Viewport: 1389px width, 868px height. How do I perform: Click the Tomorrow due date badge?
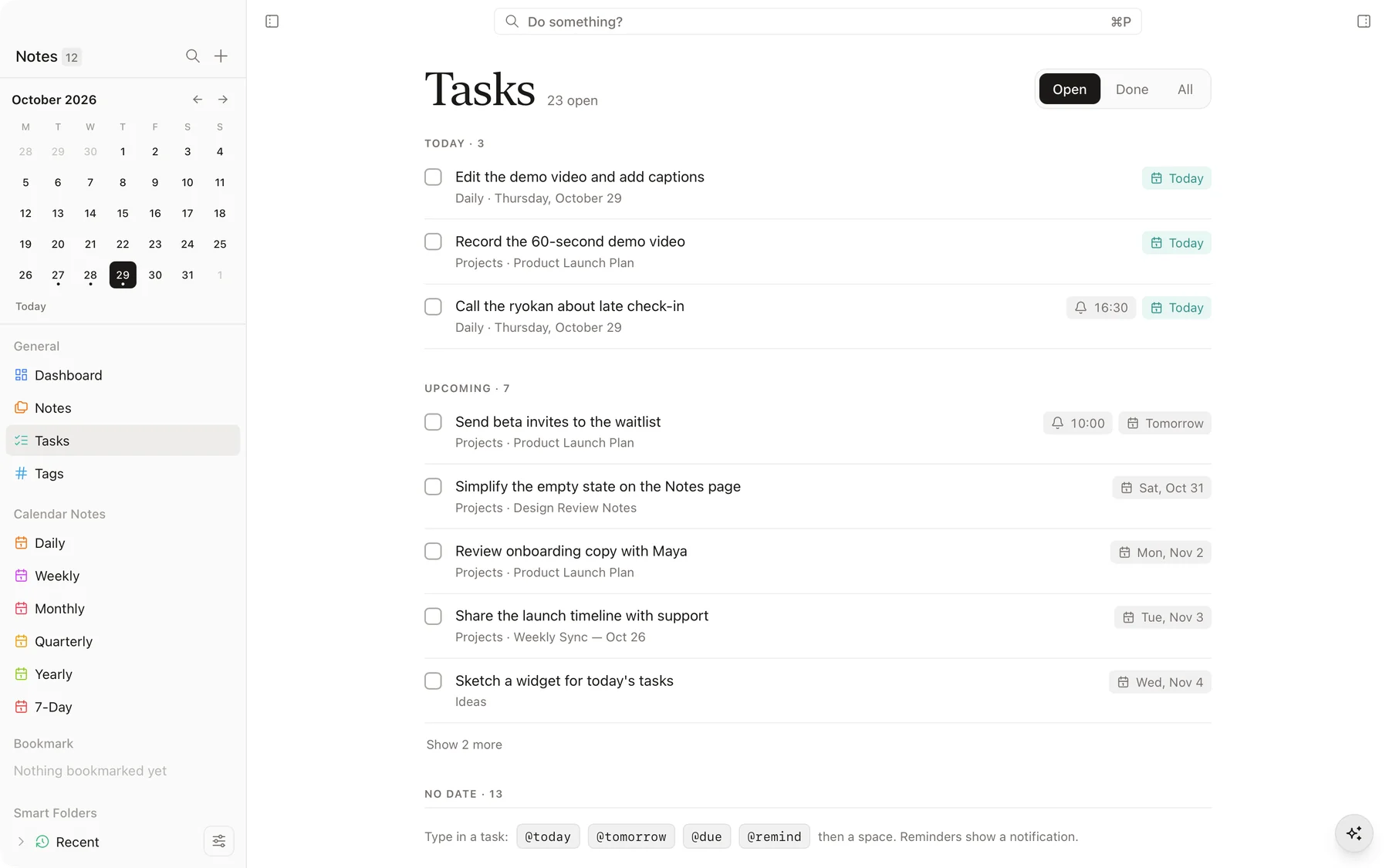[x=1165, y=423]
